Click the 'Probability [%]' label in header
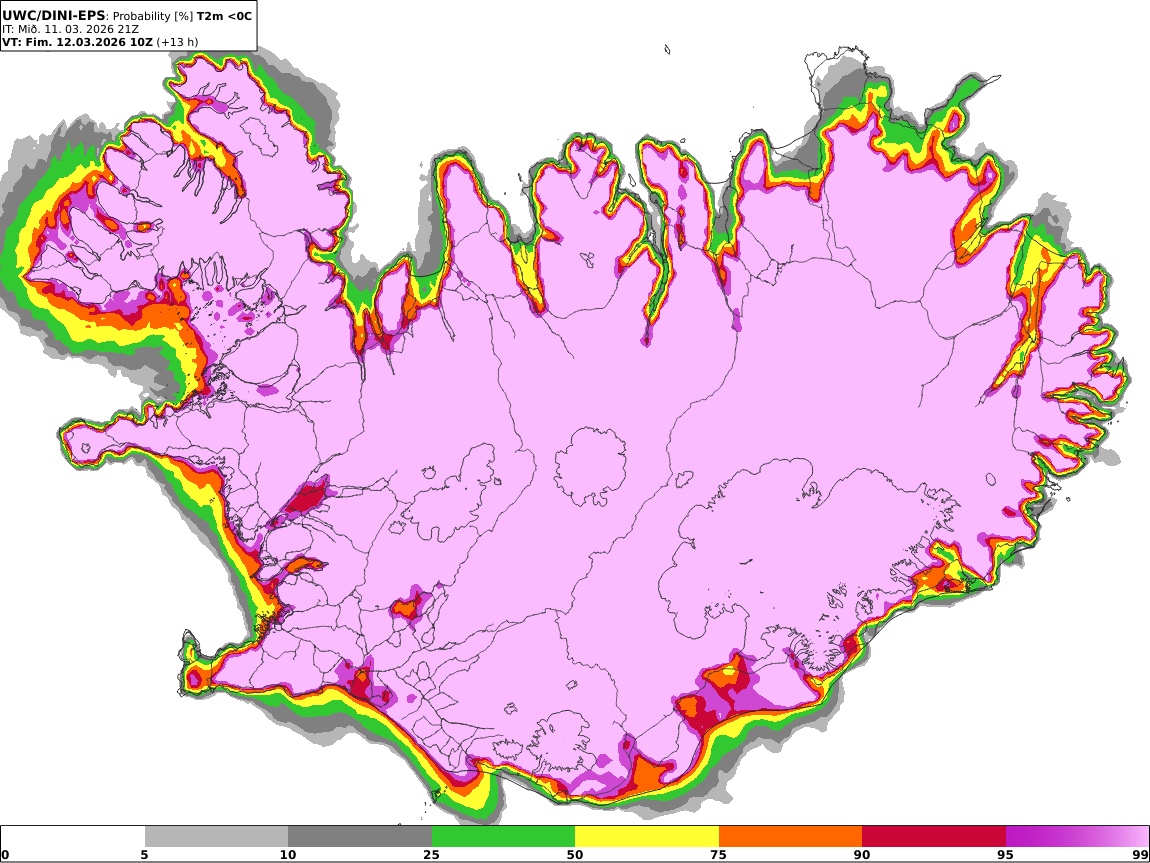1150x863 pixels. click(x=153, y=16)
